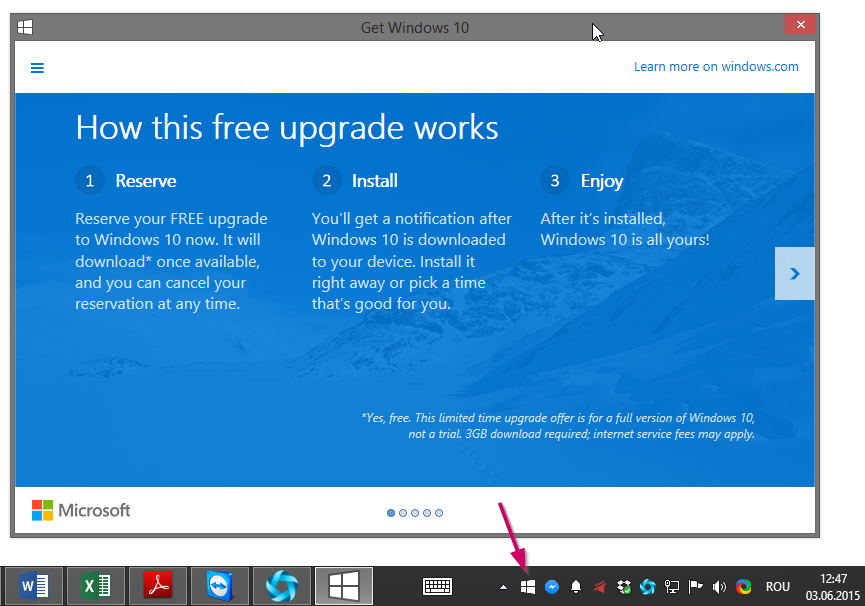
Task: Open Word from the taskbar
Action: pos(34,586)
